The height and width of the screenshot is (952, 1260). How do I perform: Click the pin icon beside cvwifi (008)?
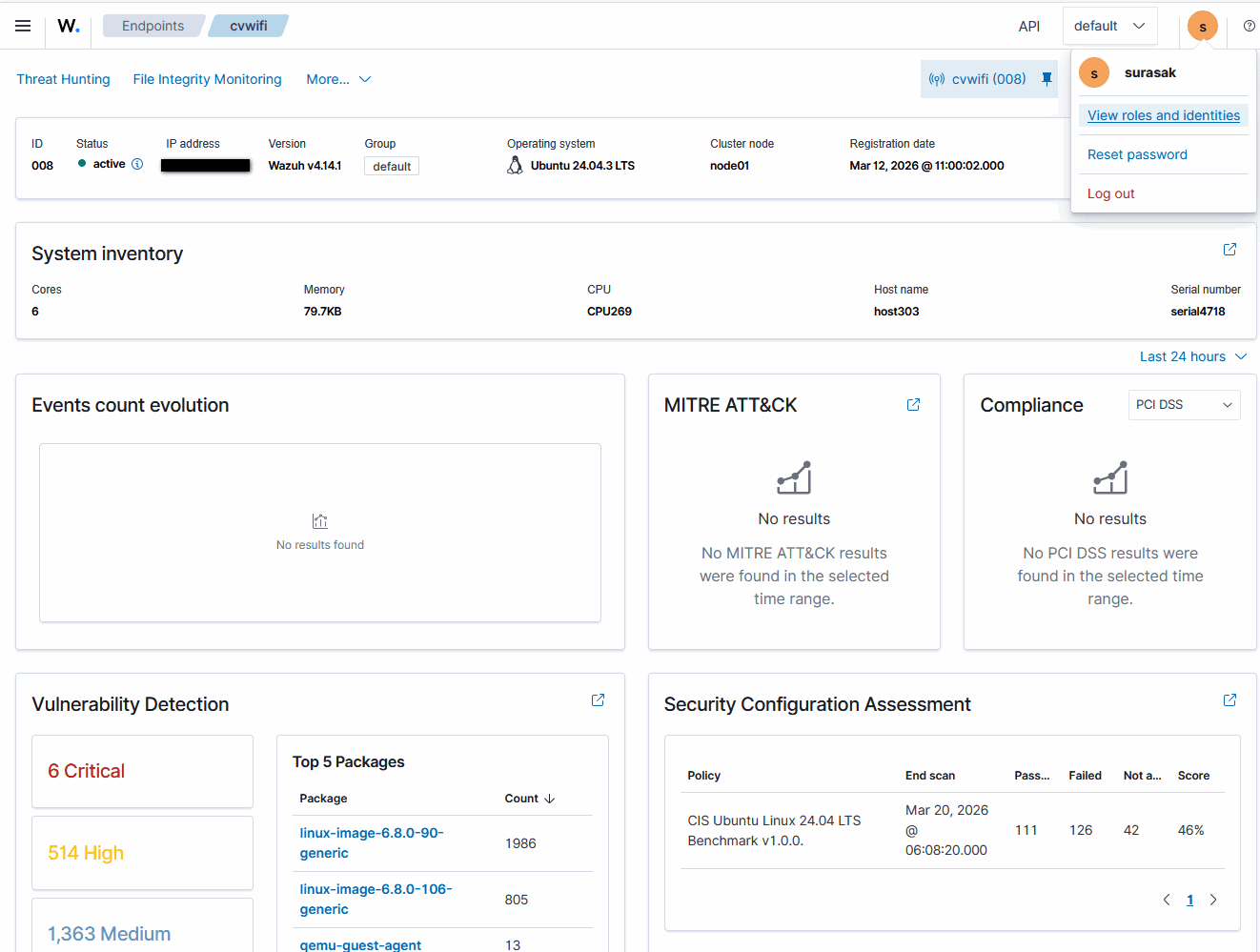(x=1047, y=79)
